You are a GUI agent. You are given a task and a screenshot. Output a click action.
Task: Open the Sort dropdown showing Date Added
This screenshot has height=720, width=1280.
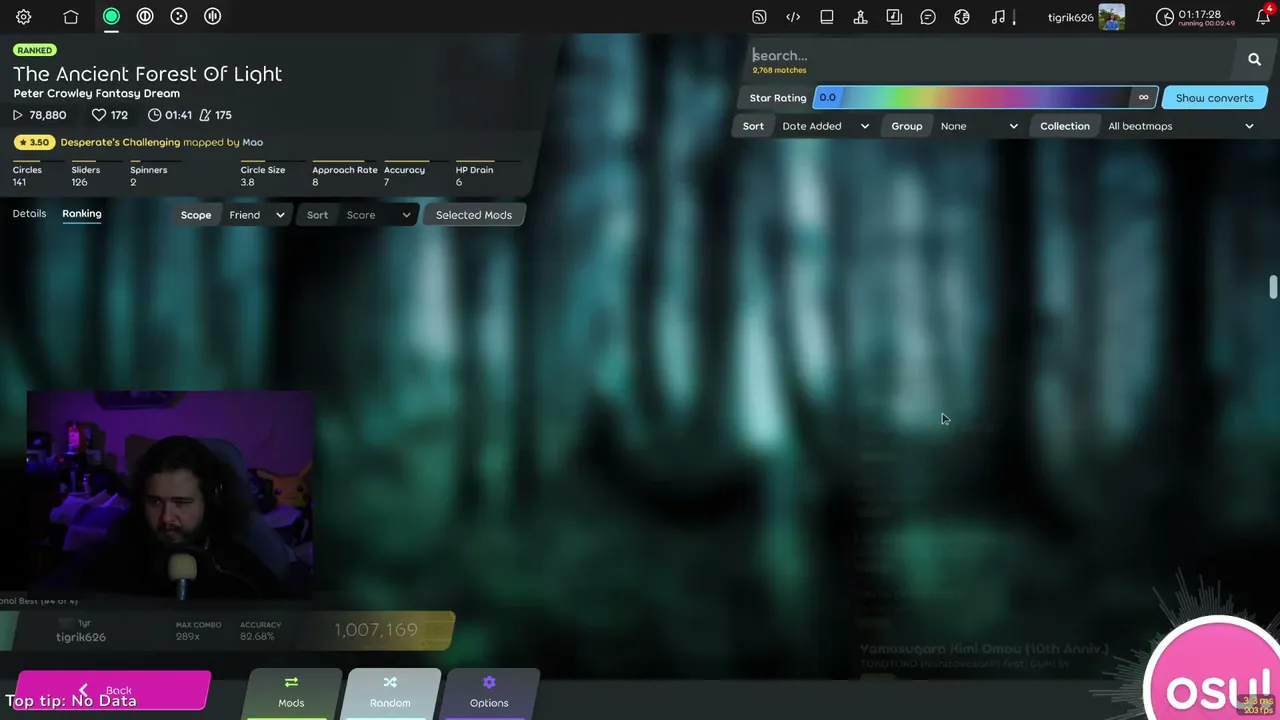tap(826, 126)
